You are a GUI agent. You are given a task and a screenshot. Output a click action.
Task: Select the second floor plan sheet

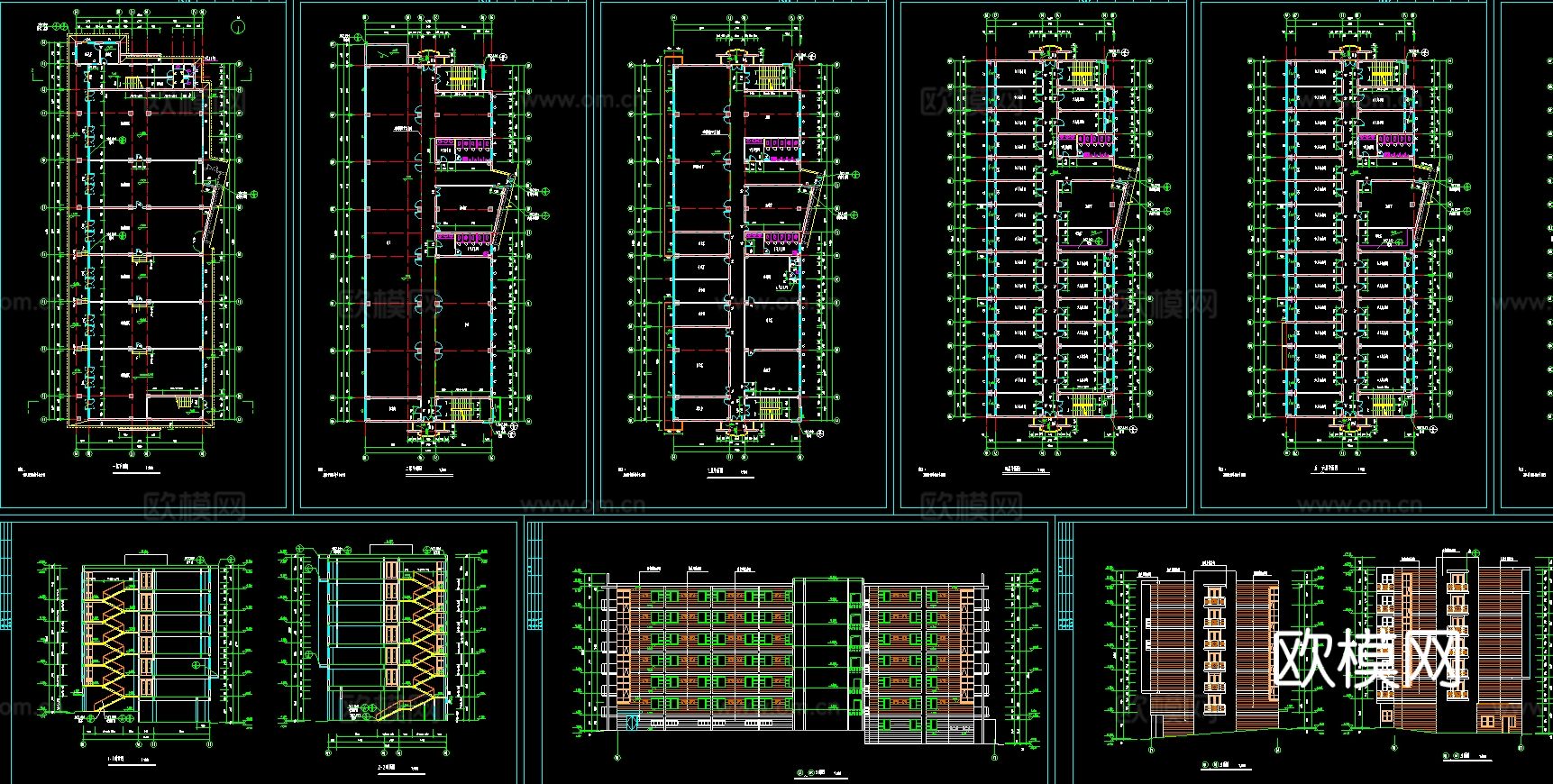(443, 255)
